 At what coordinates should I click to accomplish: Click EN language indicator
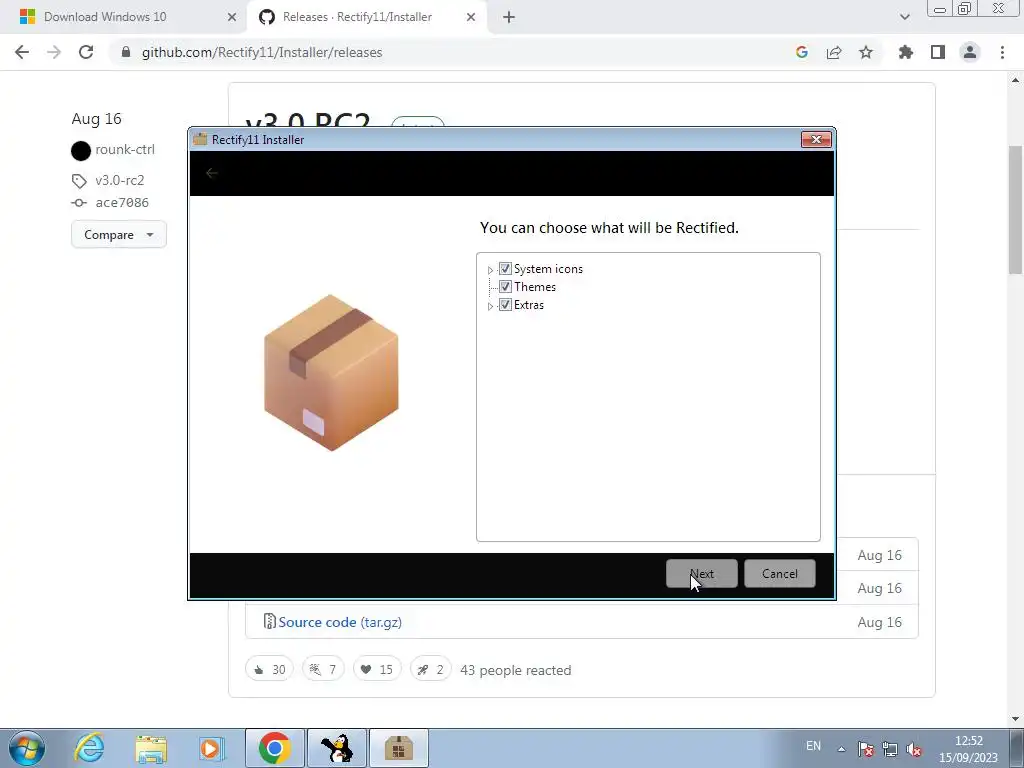point(813,746)
